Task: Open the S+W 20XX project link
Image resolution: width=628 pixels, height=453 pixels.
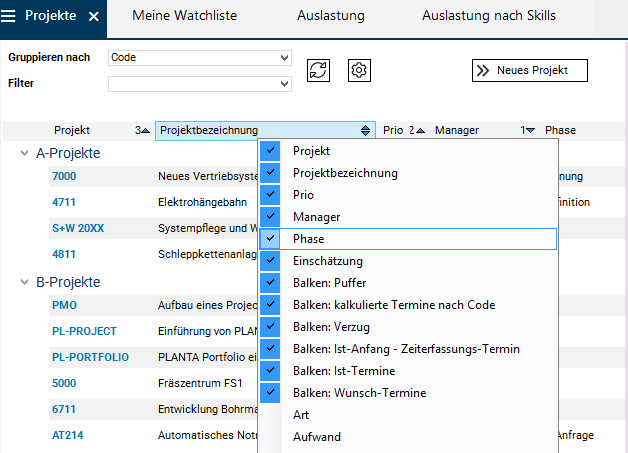Action: [78, 228]
